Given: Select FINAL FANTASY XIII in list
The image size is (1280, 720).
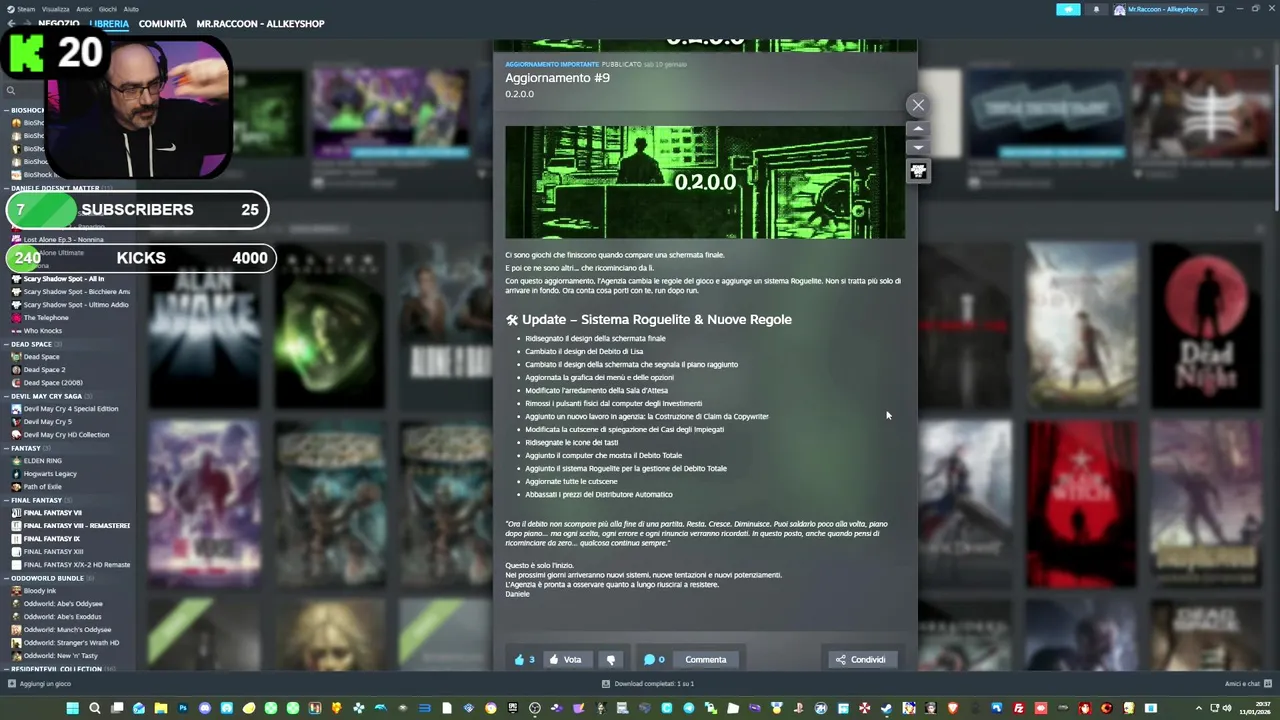Looking at the screenshot, I should tap(53, 552).
